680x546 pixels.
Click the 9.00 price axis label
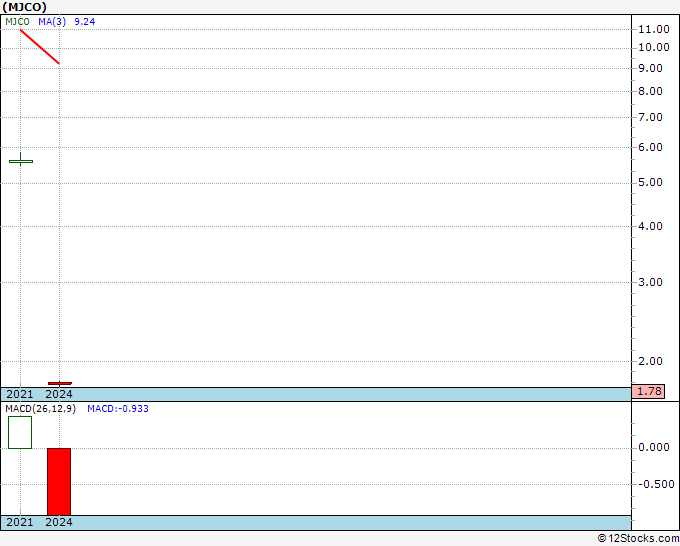[x=651, y=69]
